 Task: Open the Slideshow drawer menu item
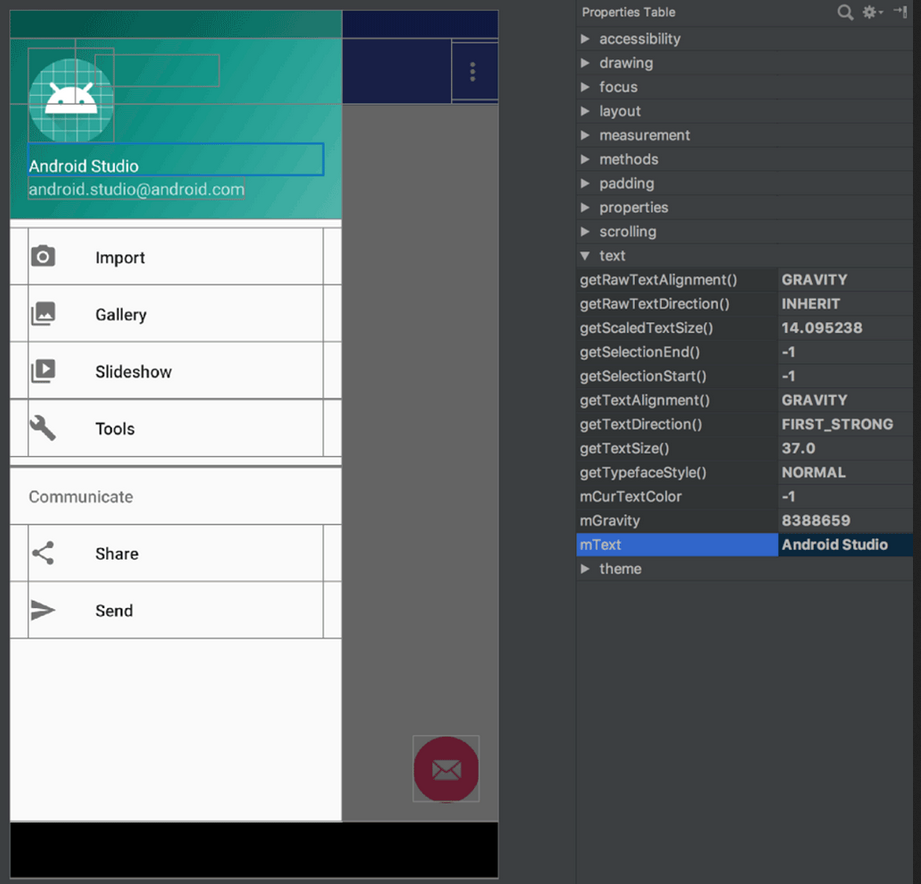click(x=176, y=371)
